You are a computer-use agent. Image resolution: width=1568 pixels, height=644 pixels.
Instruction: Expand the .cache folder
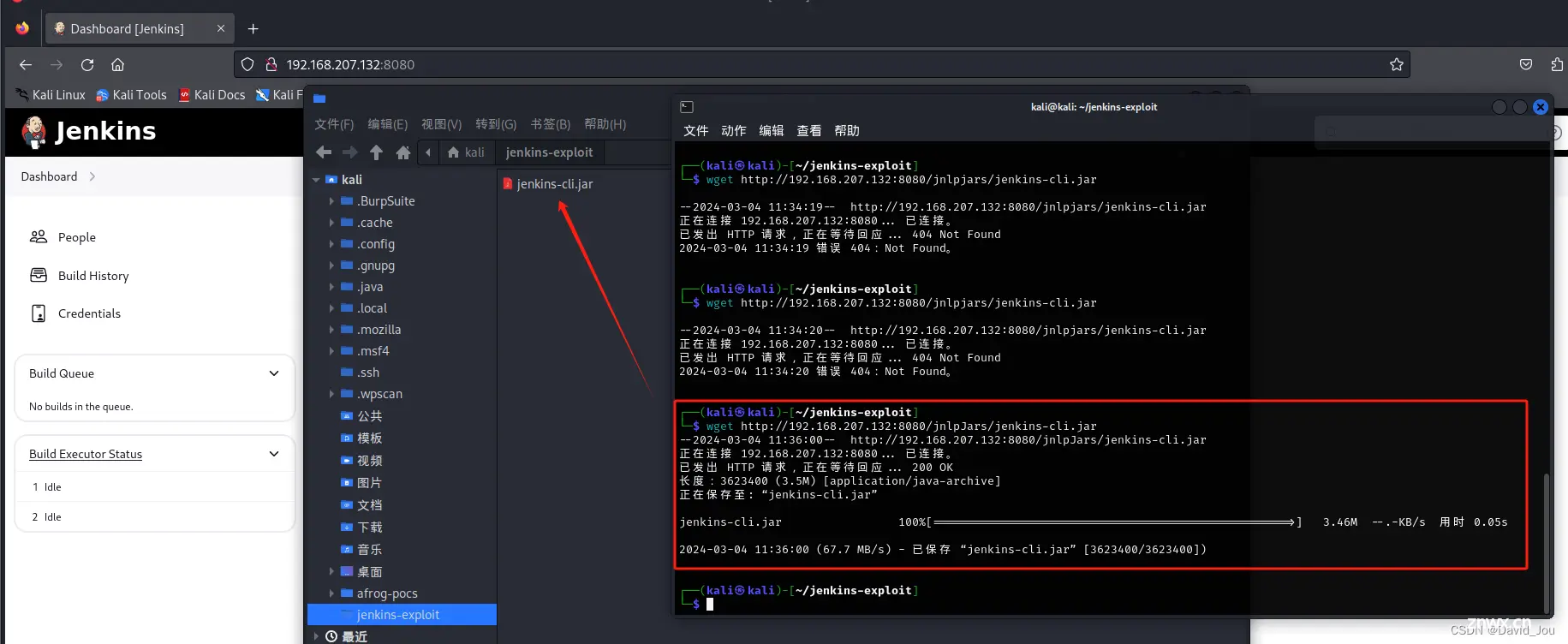click(331, 223)
